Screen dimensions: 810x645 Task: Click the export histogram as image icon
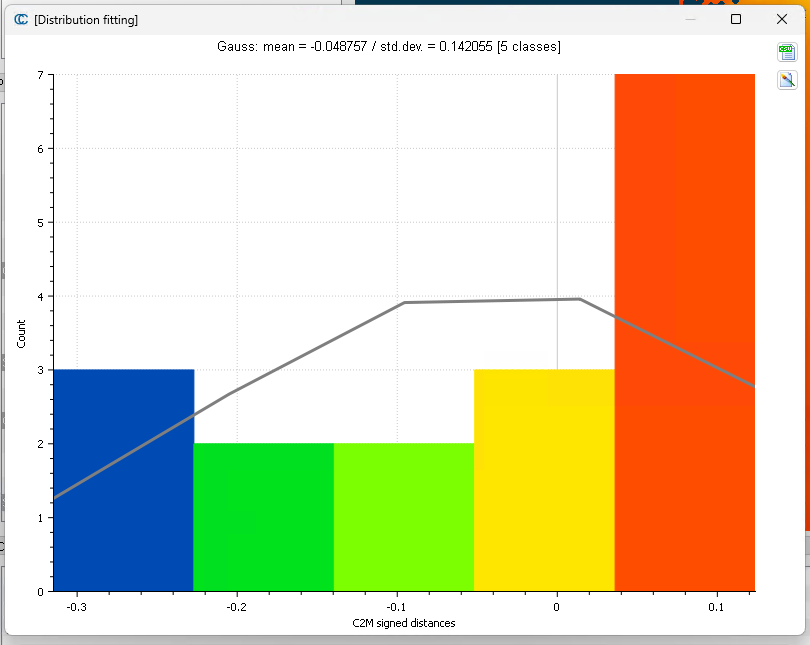click(x=787, y=80)
